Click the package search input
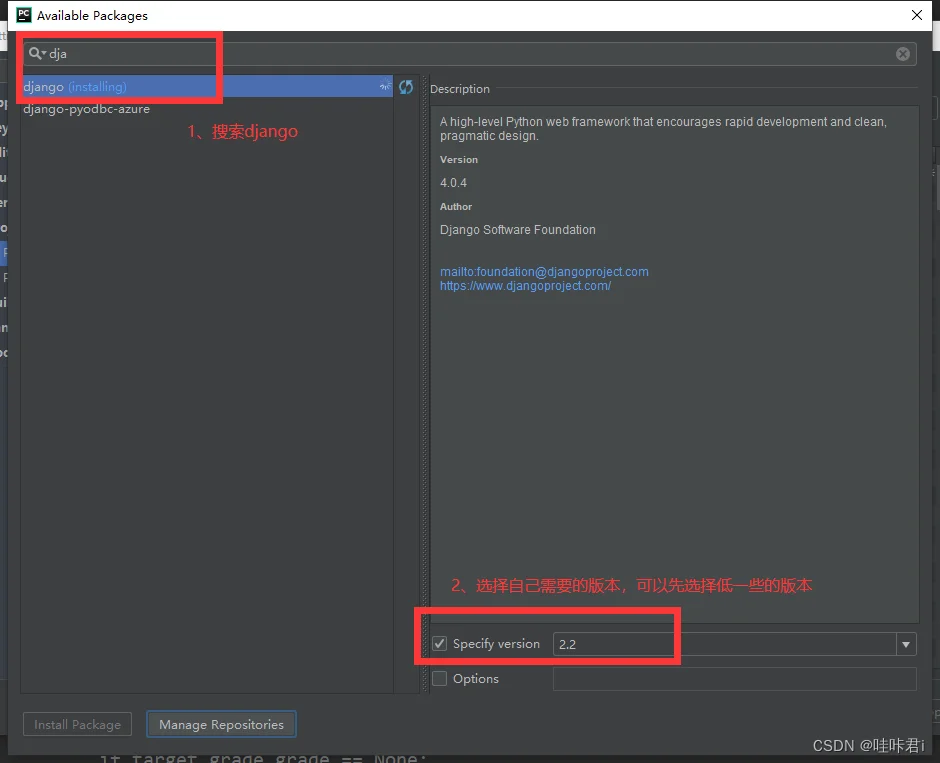This screenshot has width=940, height=763. pyautogui.click(x=470, y=54)
